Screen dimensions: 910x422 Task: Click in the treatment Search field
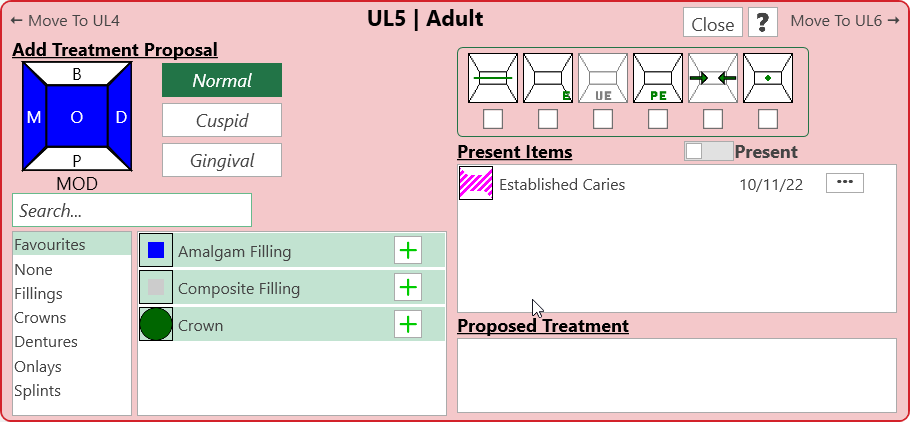pyautogui.click(x=132, y=211)
